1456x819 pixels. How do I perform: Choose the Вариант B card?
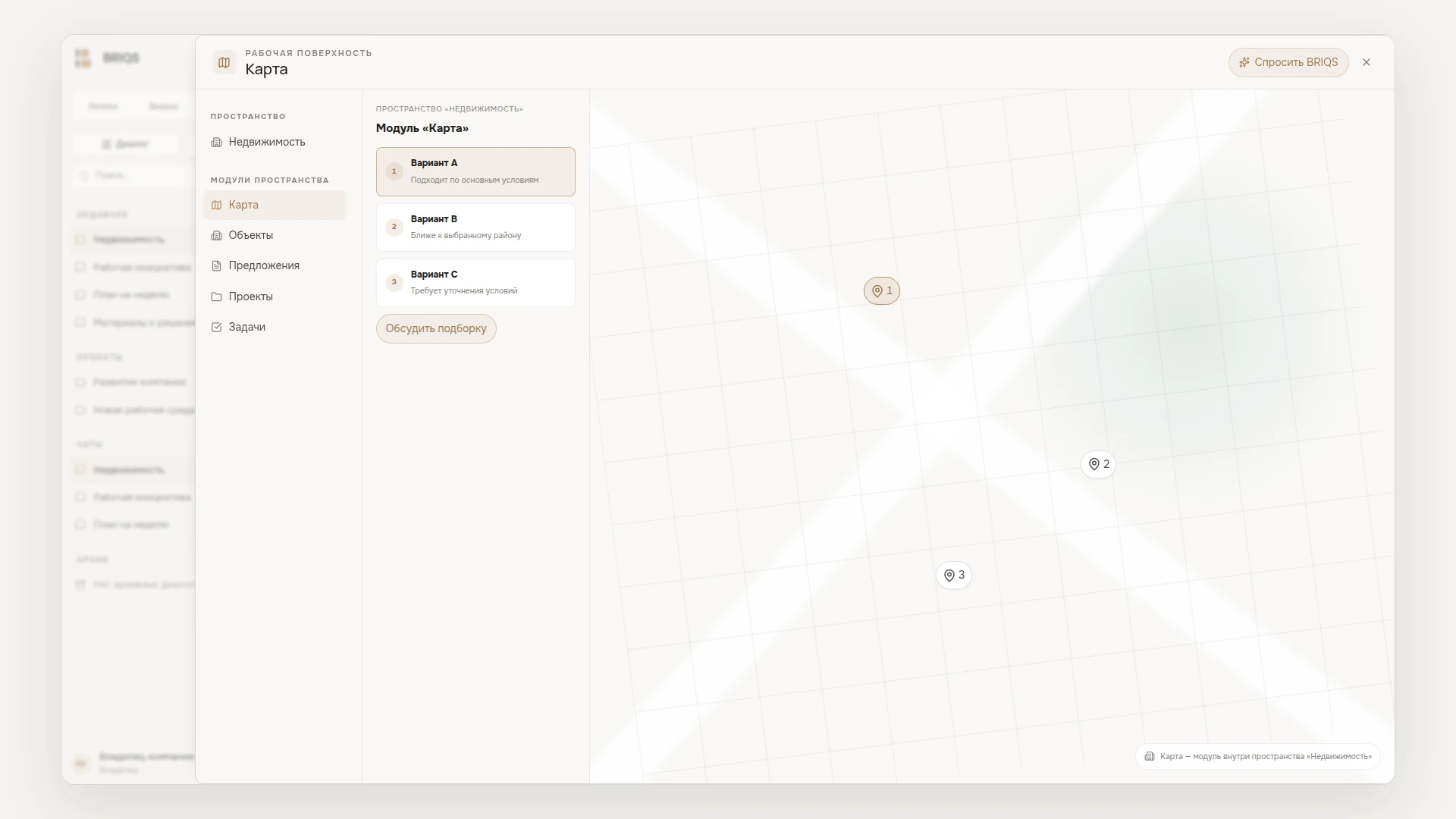pyautogui.click(x=475, y=227)
